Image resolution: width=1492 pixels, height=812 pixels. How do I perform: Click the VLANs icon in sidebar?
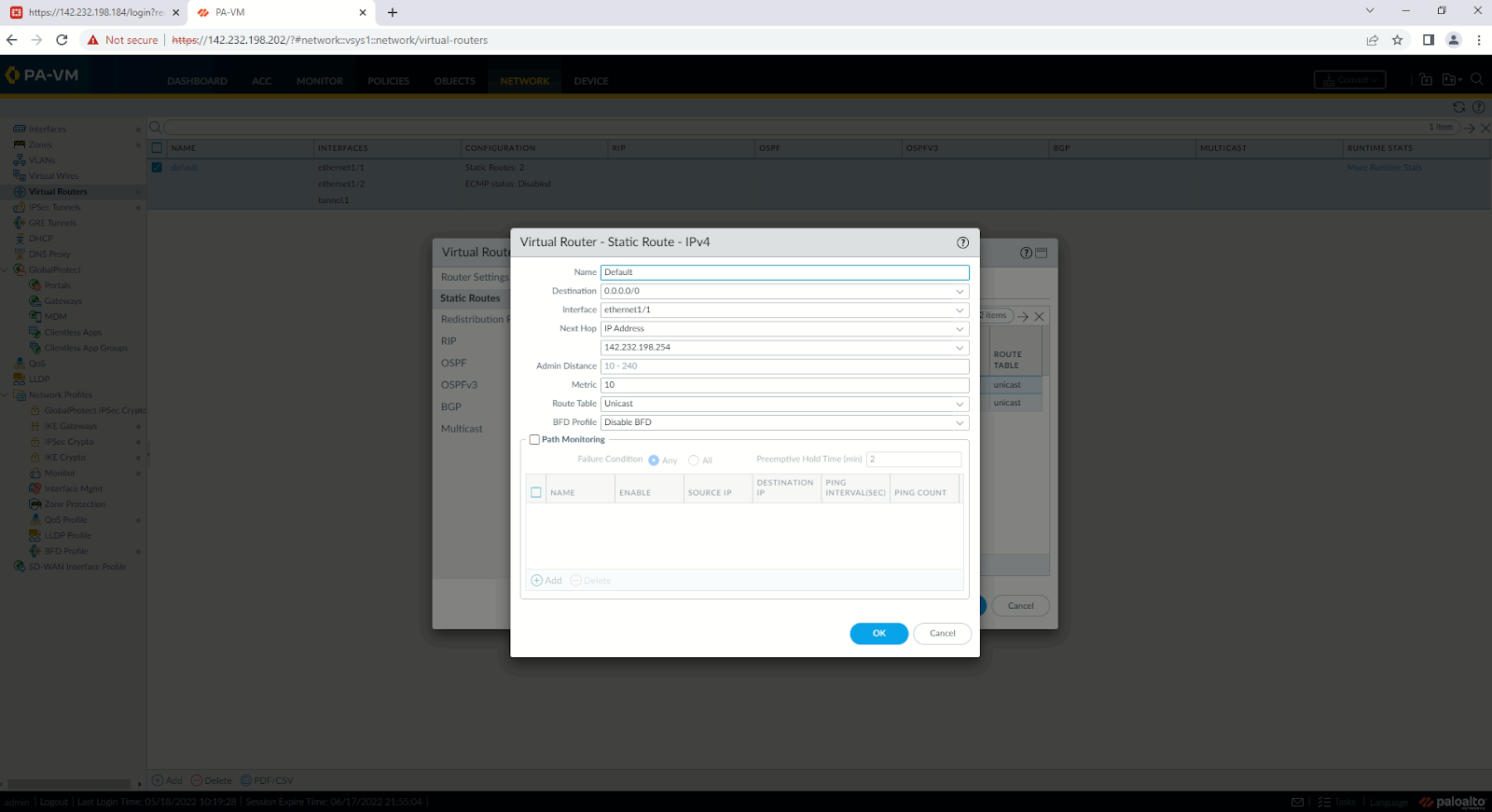click(20, 160)
